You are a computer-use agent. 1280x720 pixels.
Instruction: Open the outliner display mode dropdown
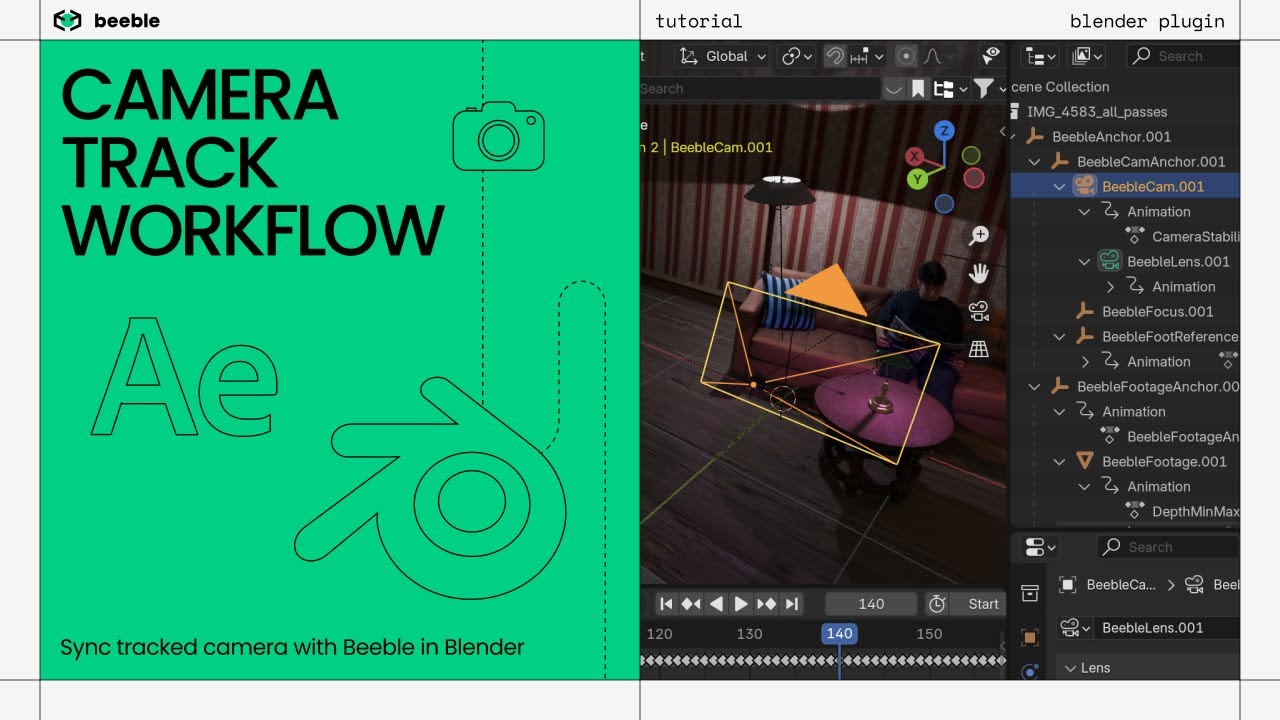pyautogui.click(x=1042, y=56)
